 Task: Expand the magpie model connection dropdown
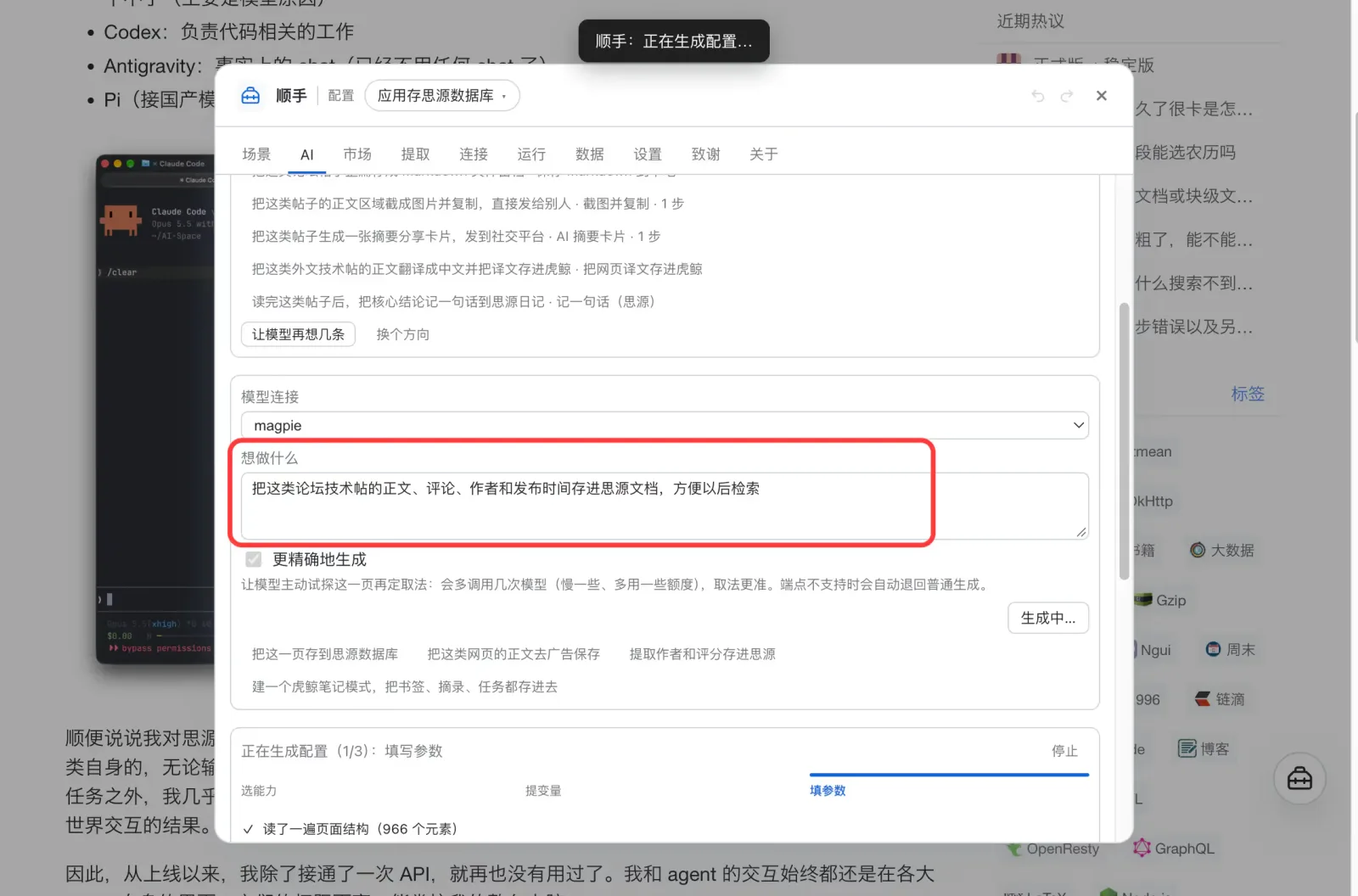665,425
